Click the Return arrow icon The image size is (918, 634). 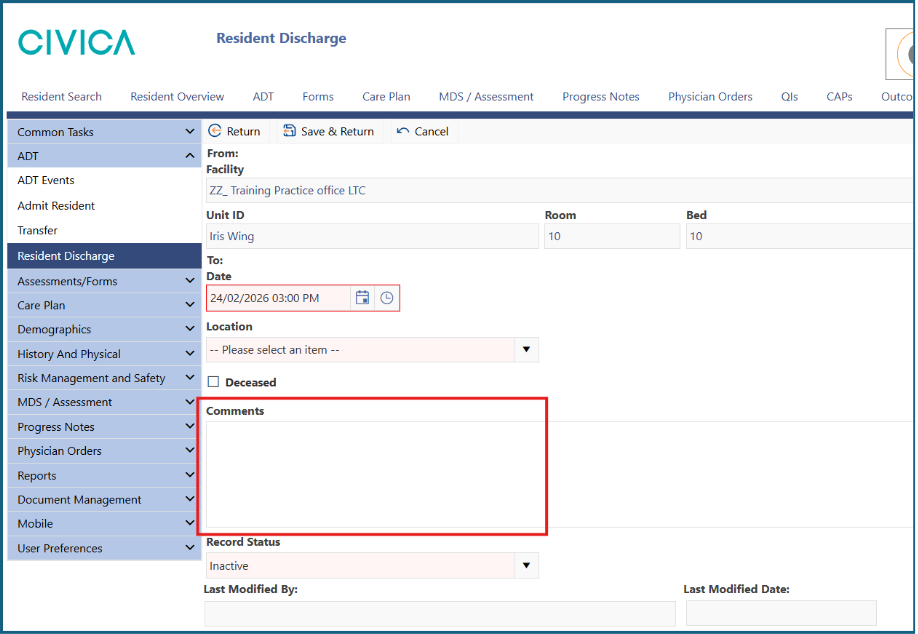[x=215, y=131]
